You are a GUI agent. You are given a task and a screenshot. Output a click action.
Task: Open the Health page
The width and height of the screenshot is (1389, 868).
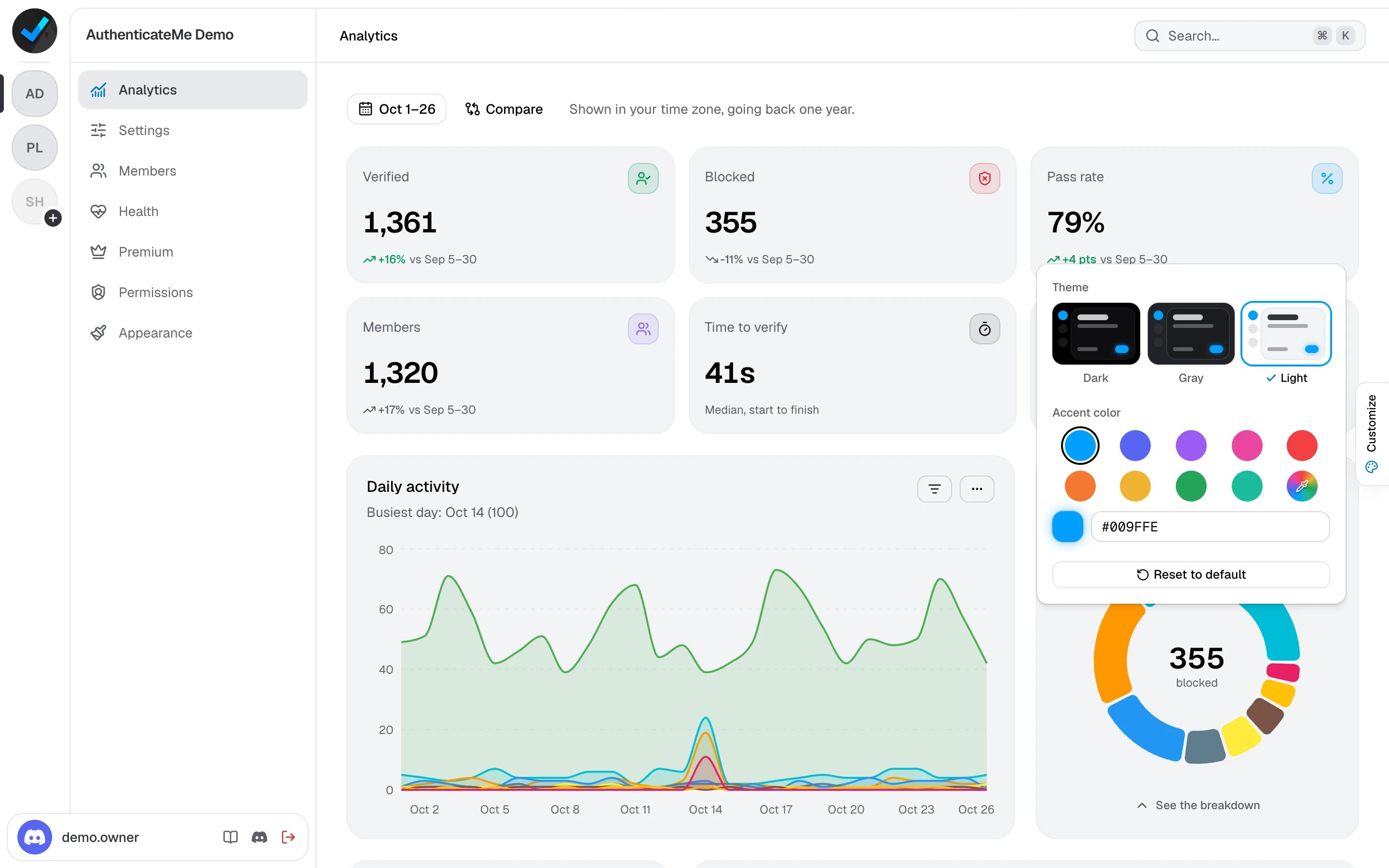[x=193, y=211]
